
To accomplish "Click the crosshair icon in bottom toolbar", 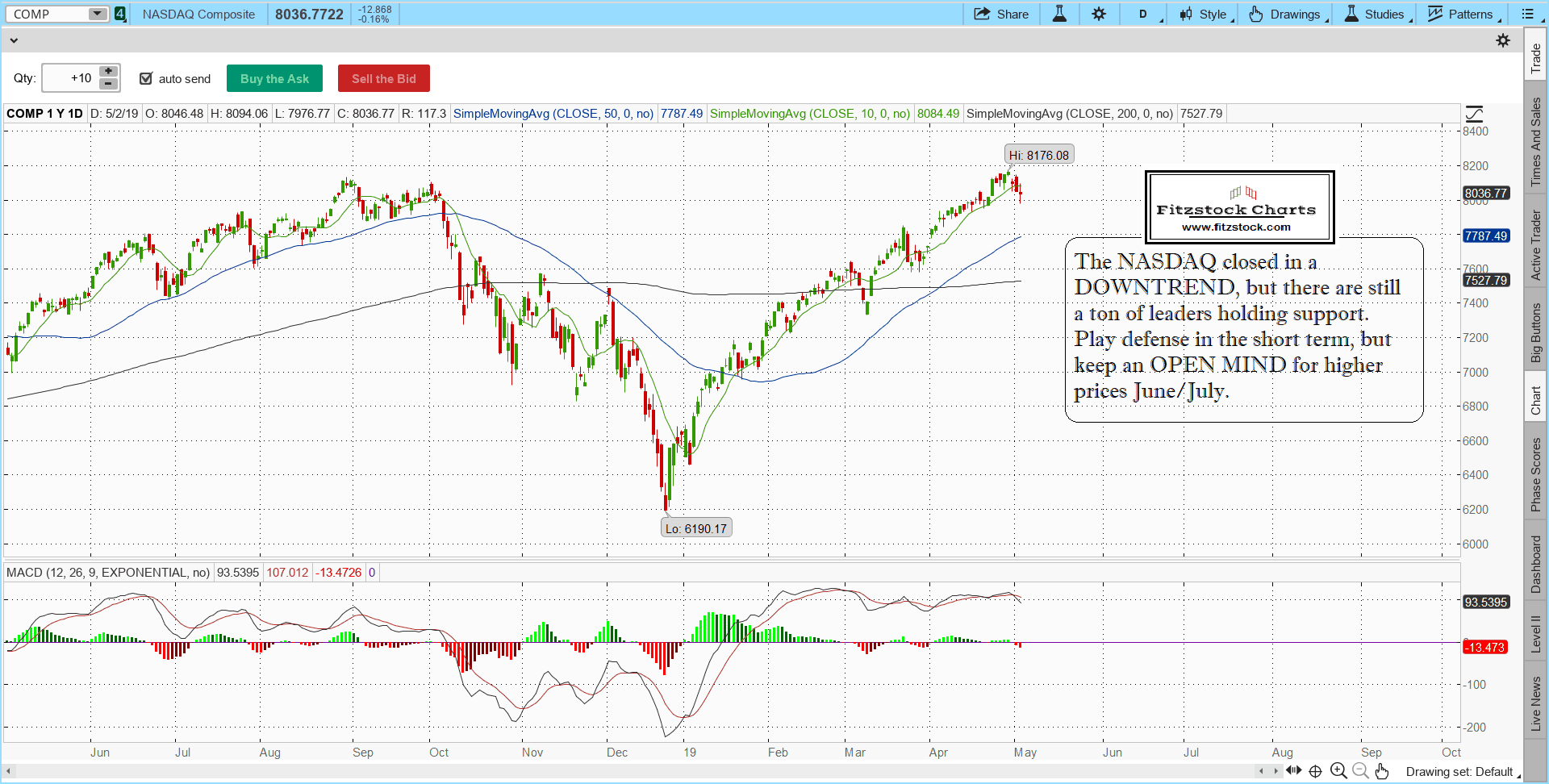I will (x=1315, y=771).
